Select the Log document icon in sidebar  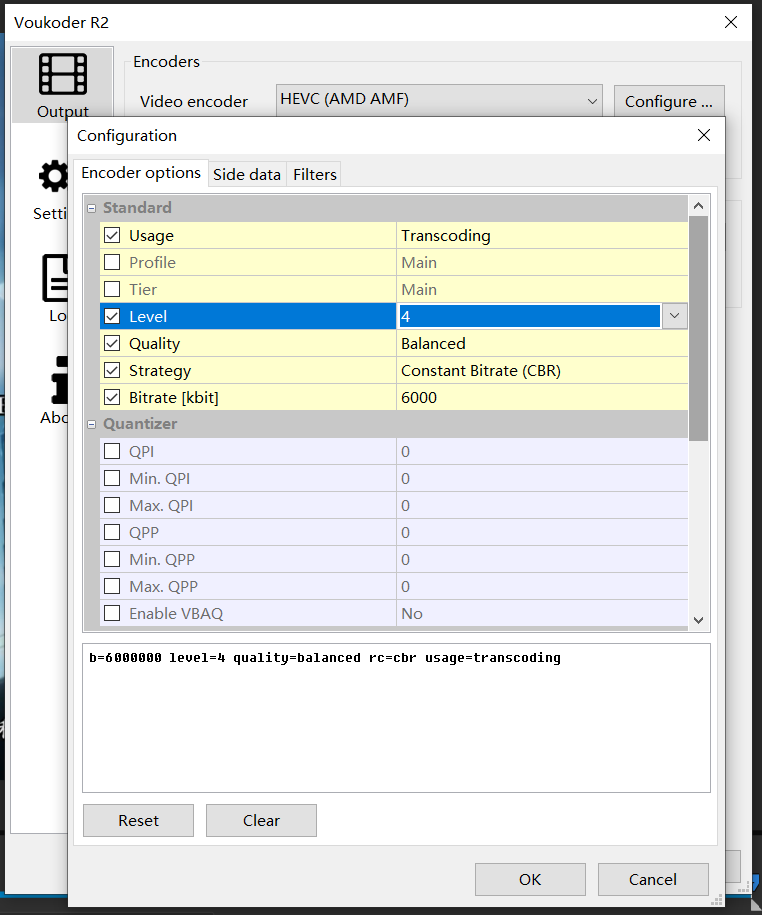(54, 279)
